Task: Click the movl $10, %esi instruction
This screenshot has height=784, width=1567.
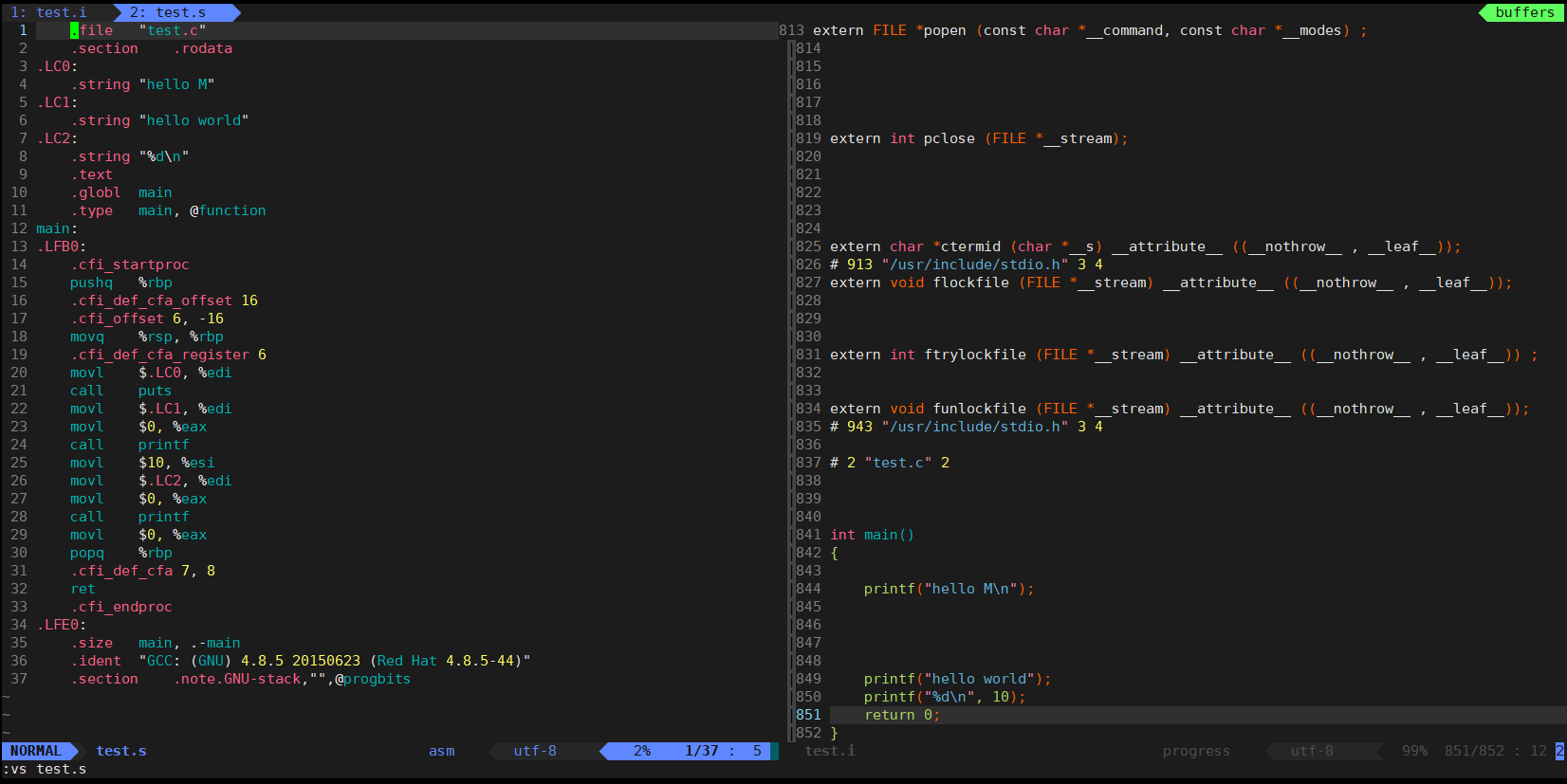Action: (142, 463)
